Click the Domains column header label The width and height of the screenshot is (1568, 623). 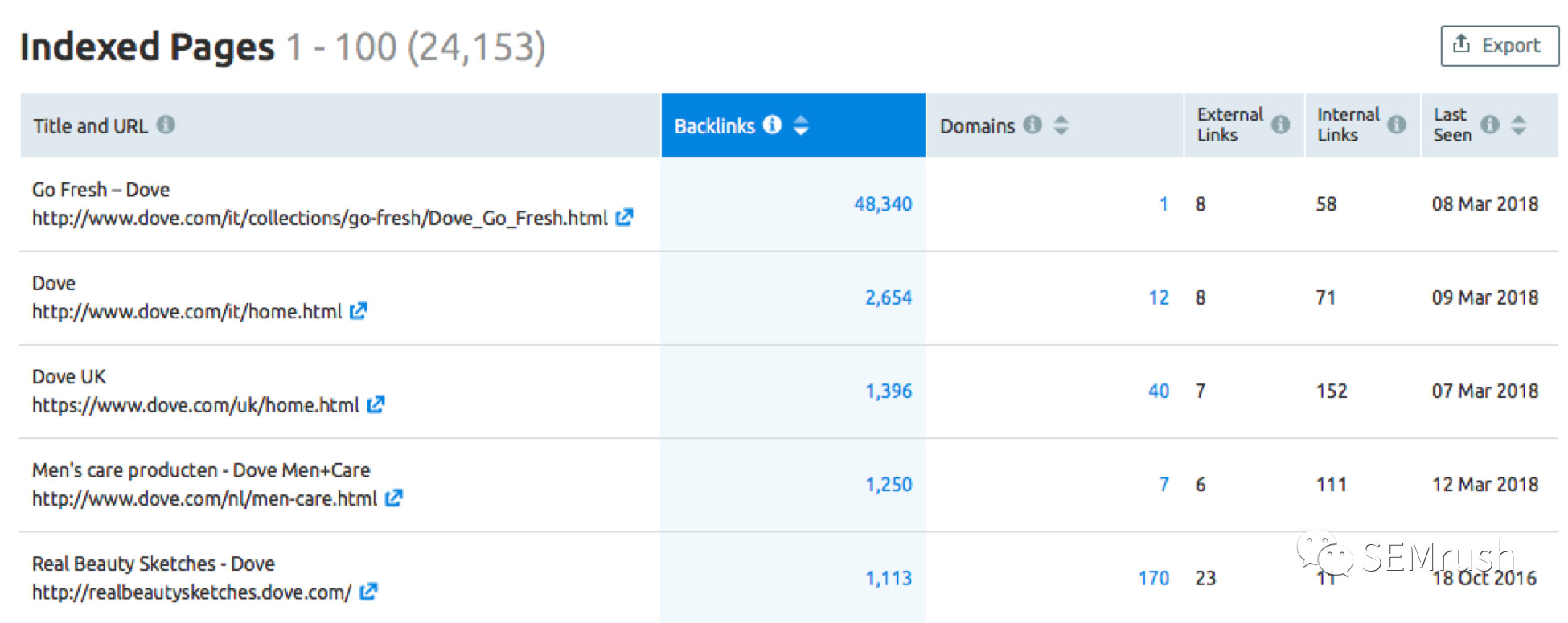(x=977, y=126)
